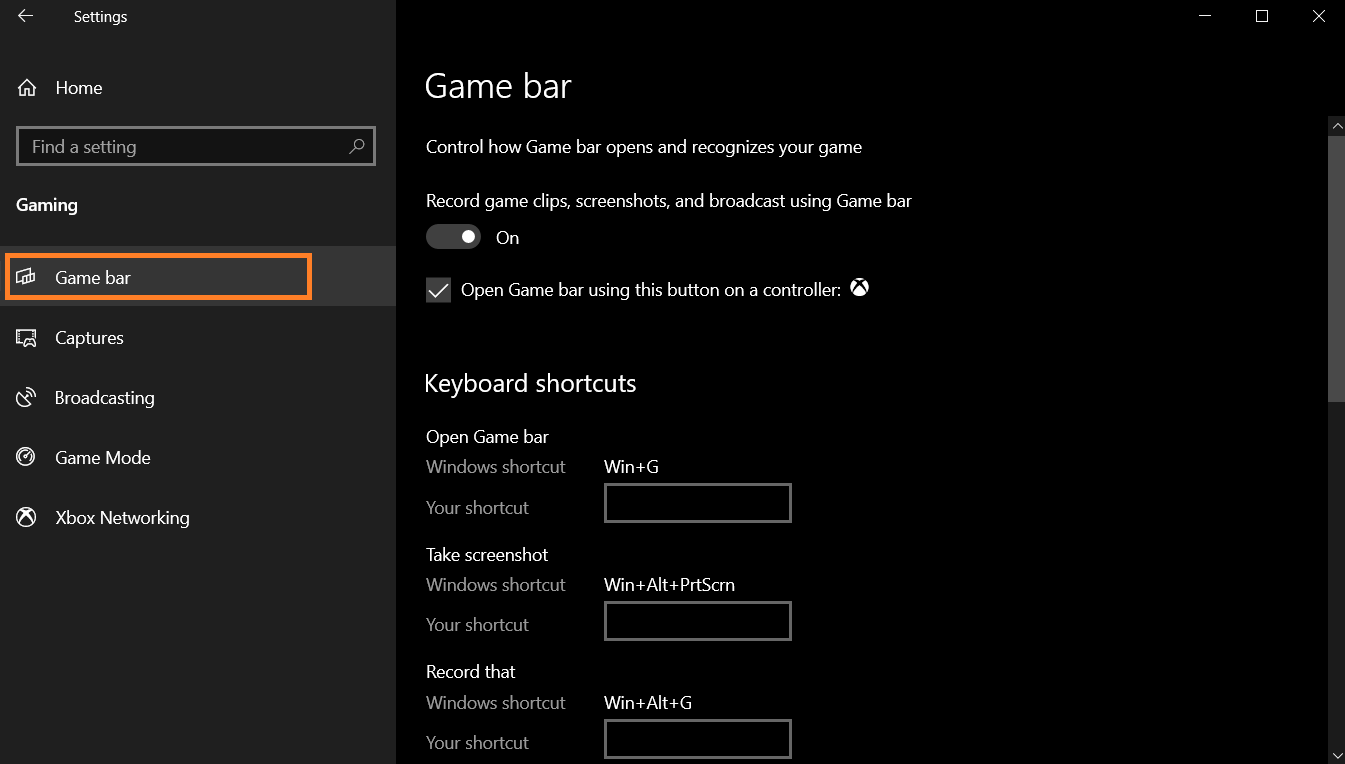Image resolution: width=1345 pixels, height=764 pixels.
Task: Turn off the Record game clips toggle
Action: click(453, 237)
